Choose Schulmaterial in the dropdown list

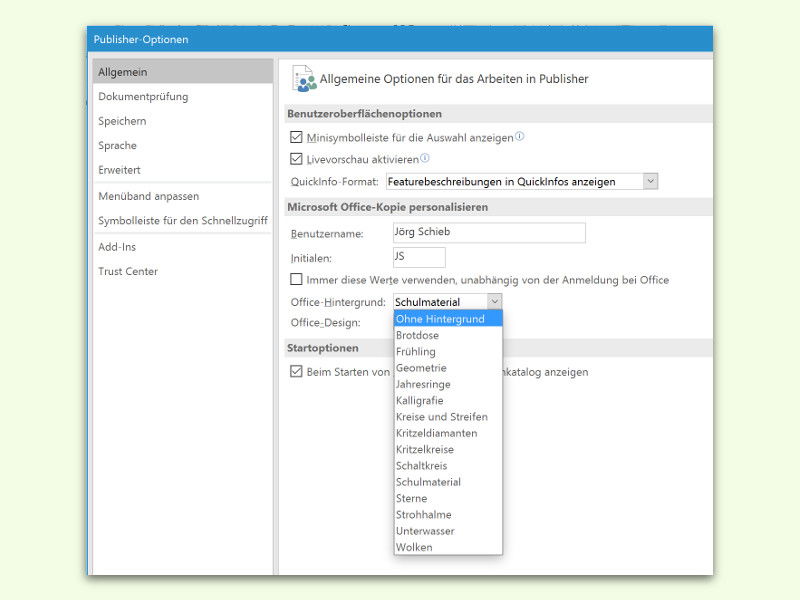(448, 482)
